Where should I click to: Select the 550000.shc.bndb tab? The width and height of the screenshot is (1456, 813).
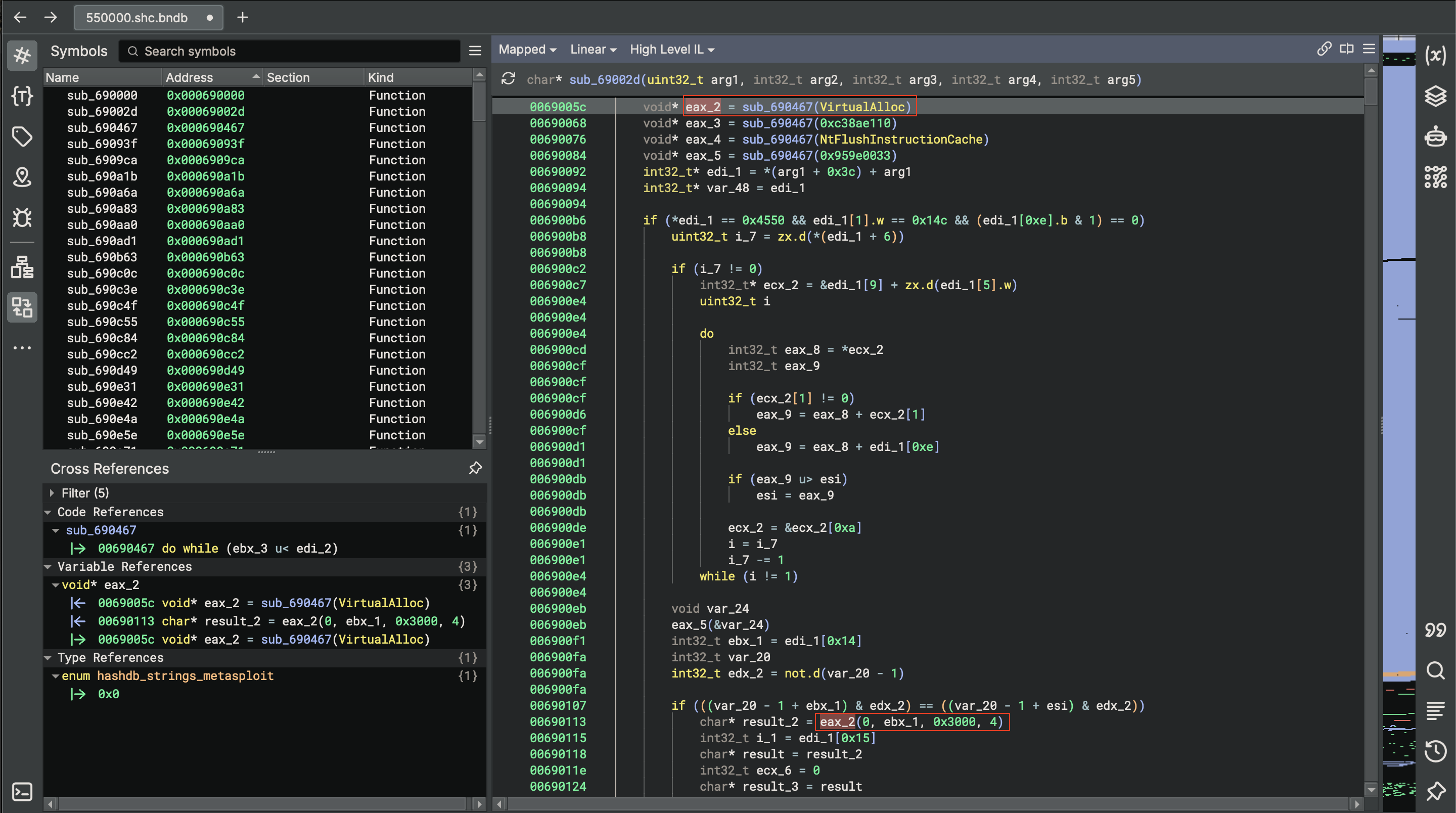click(x=148, y=18)
